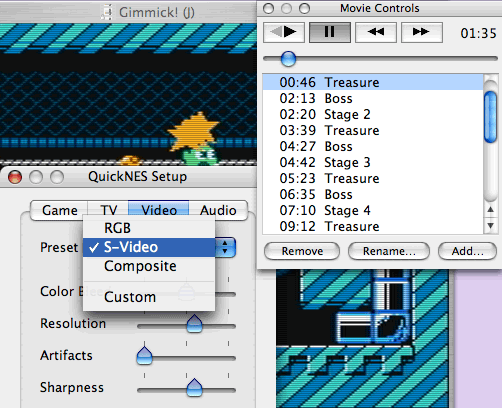Click the marker list scroll up arrow

click(x=491, y=210)
